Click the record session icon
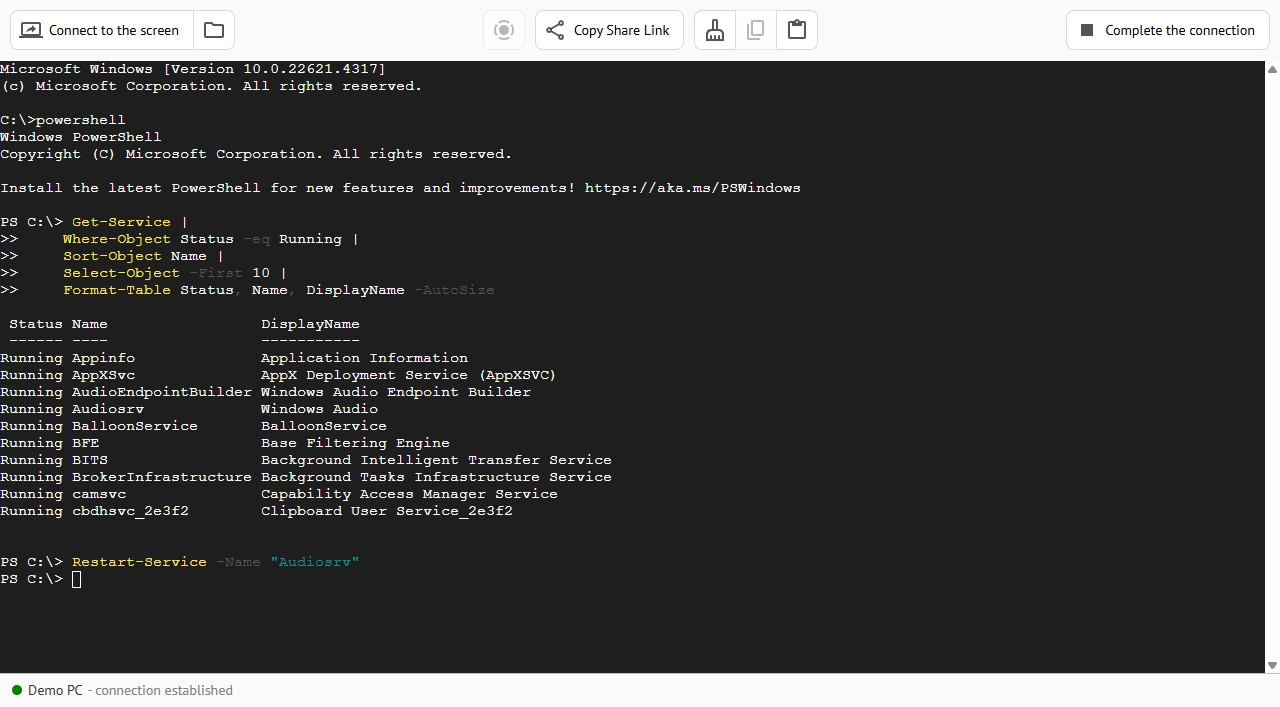This screenshot has height=707, width=1280. 504,30
